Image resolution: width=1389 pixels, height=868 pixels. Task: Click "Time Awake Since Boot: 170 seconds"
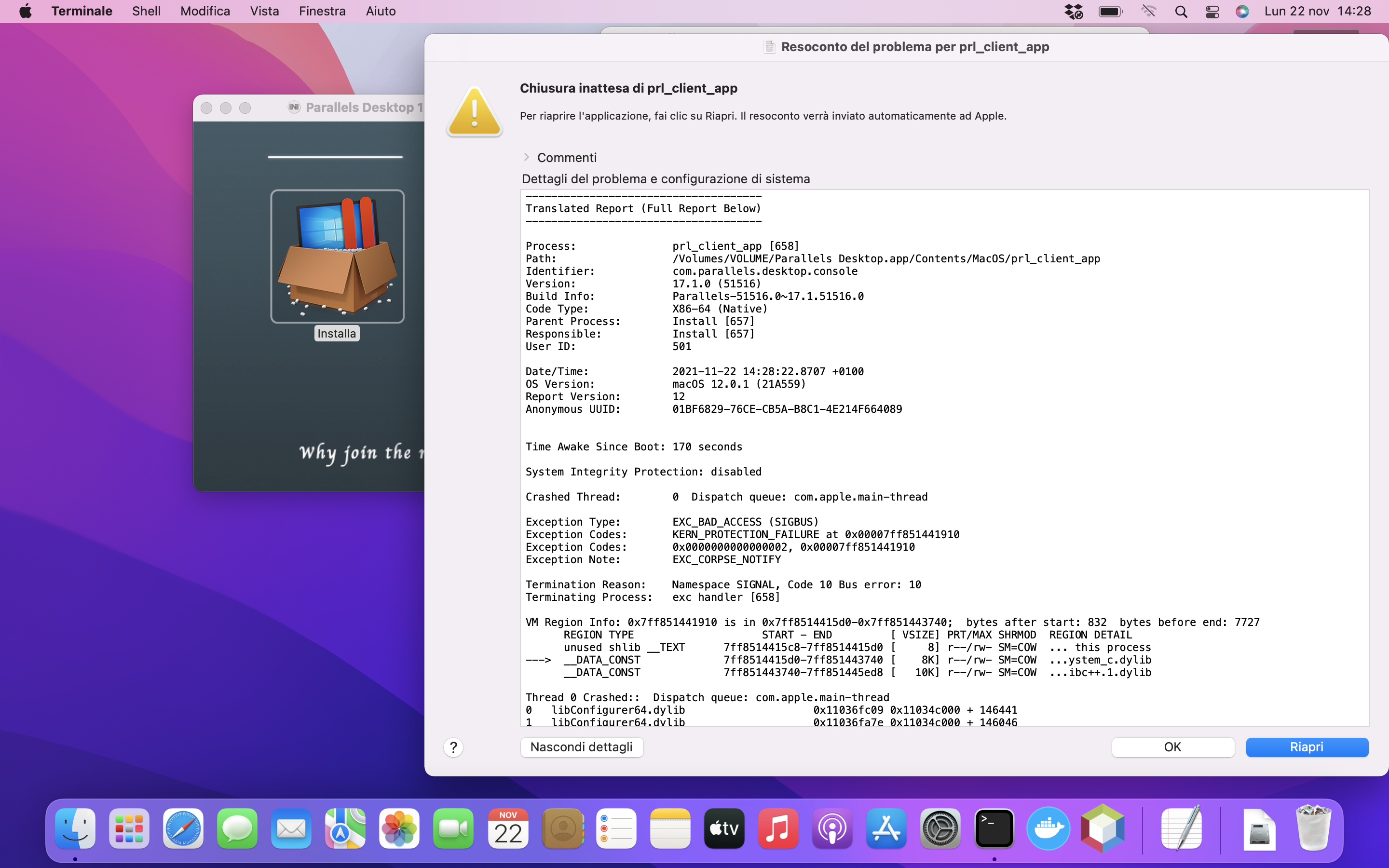point(634,447)
